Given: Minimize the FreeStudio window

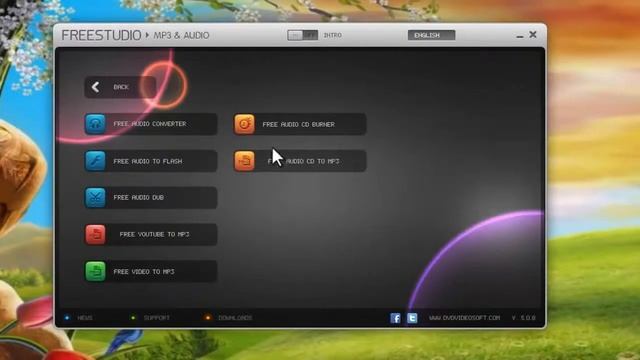Looking at the screenshot, I should (520, 36).
